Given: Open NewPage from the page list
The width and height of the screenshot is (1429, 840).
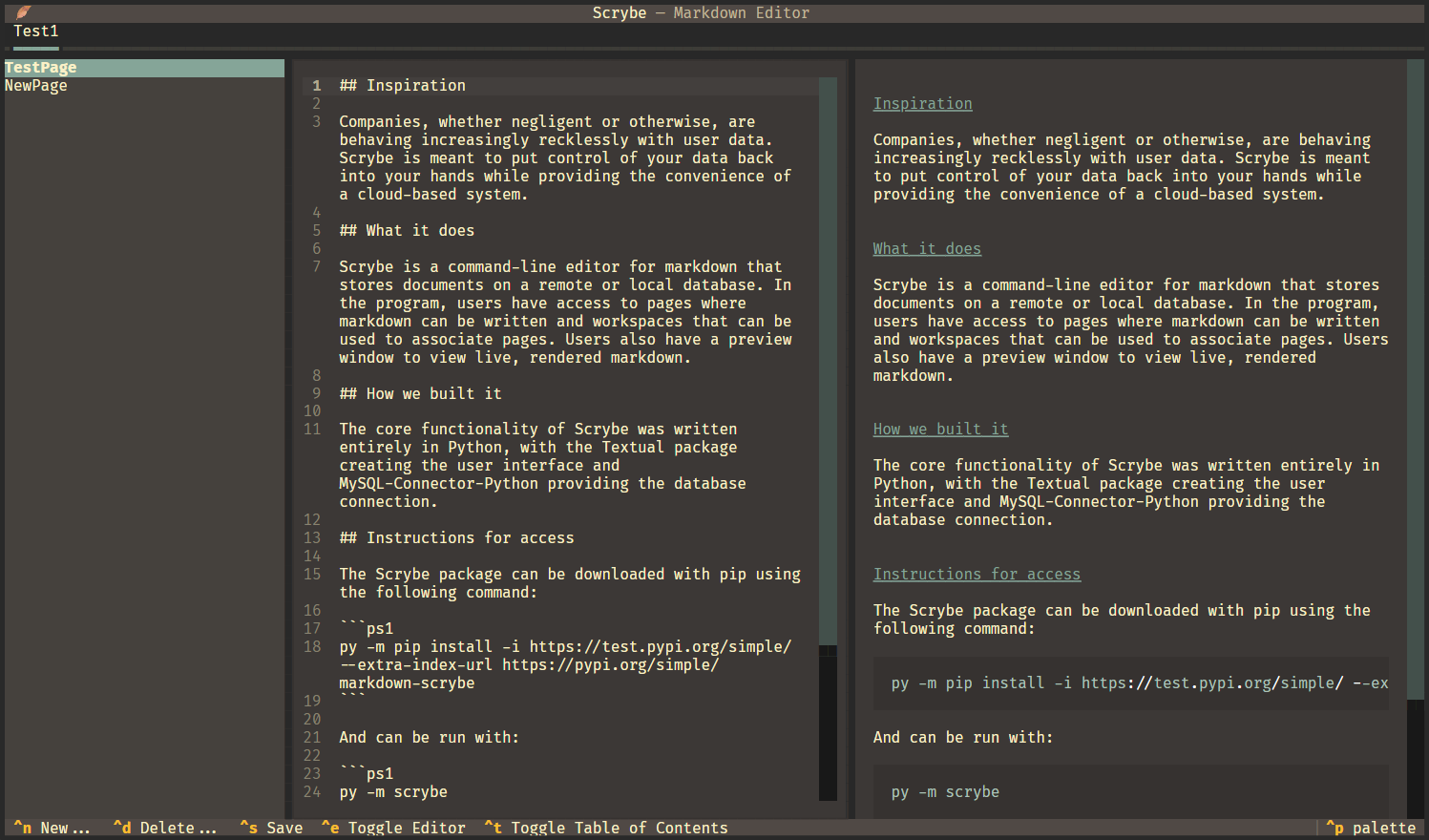Looking at the screenshot, I should [144, 86].
